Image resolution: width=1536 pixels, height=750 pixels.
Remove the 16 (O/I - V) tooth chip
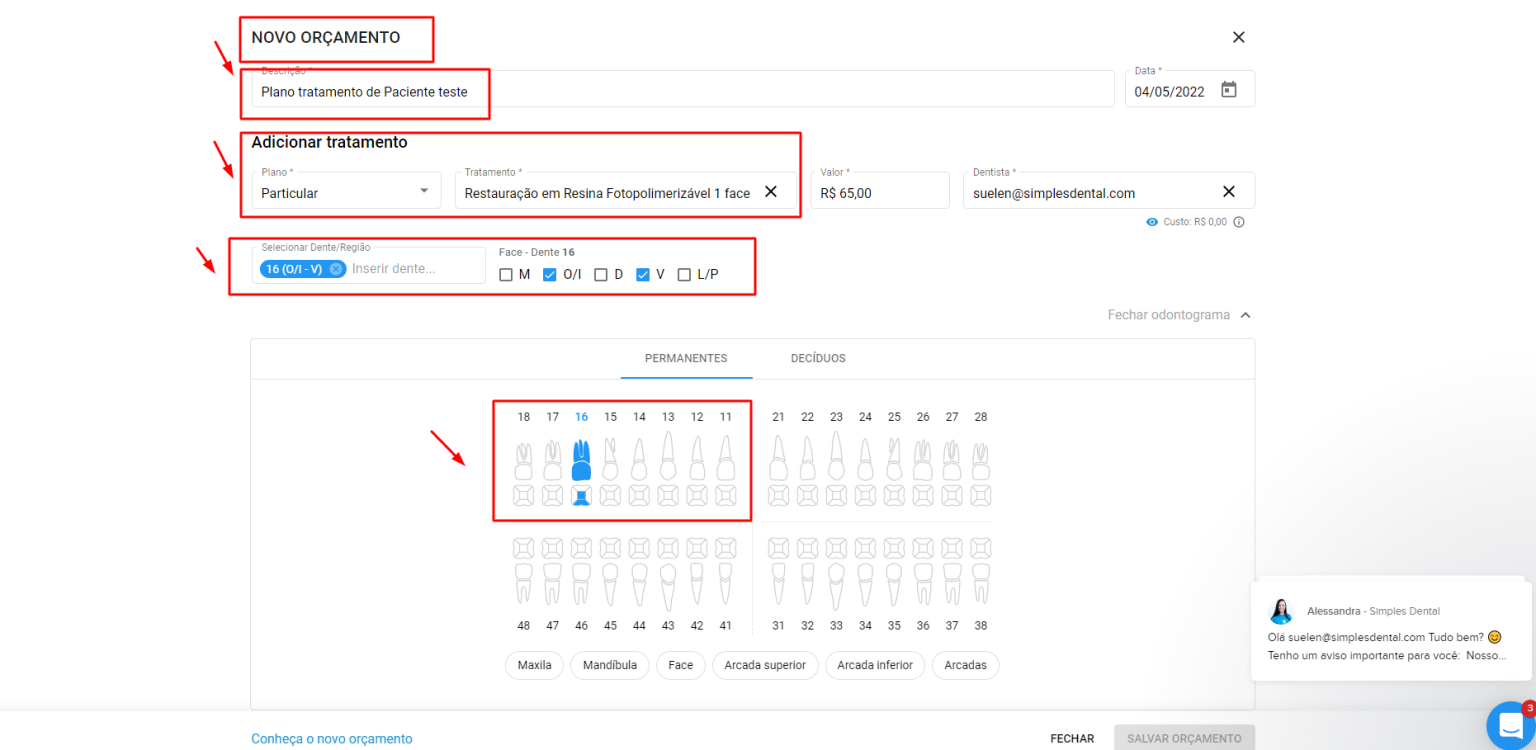pyautogui.click(x=336, y=269)
